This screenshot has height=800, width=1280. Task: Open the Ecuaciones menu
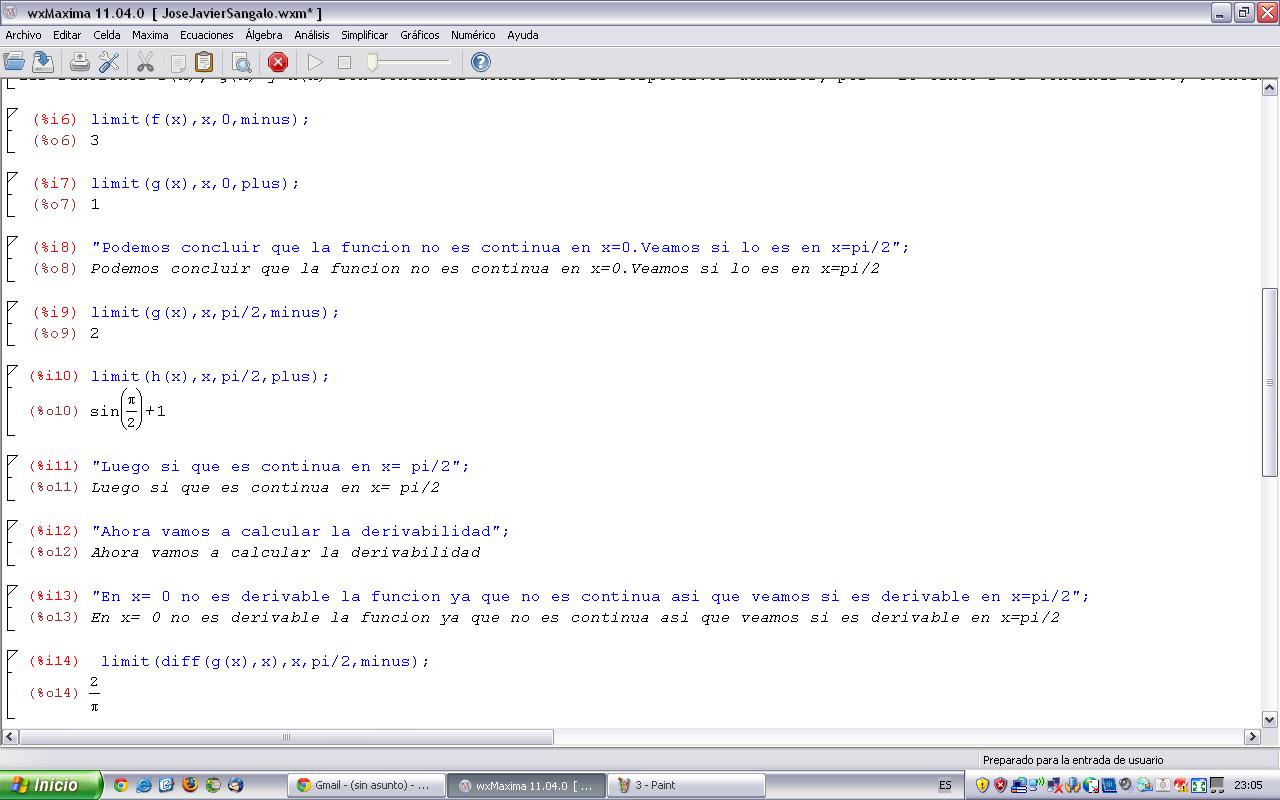point(207,35)
